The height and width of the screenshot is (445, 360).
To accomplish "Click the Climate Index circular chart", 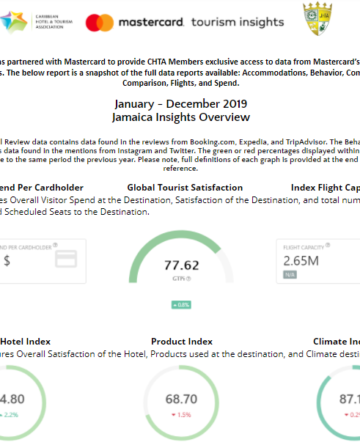I will pyautogui.click(x=338, y=403).
